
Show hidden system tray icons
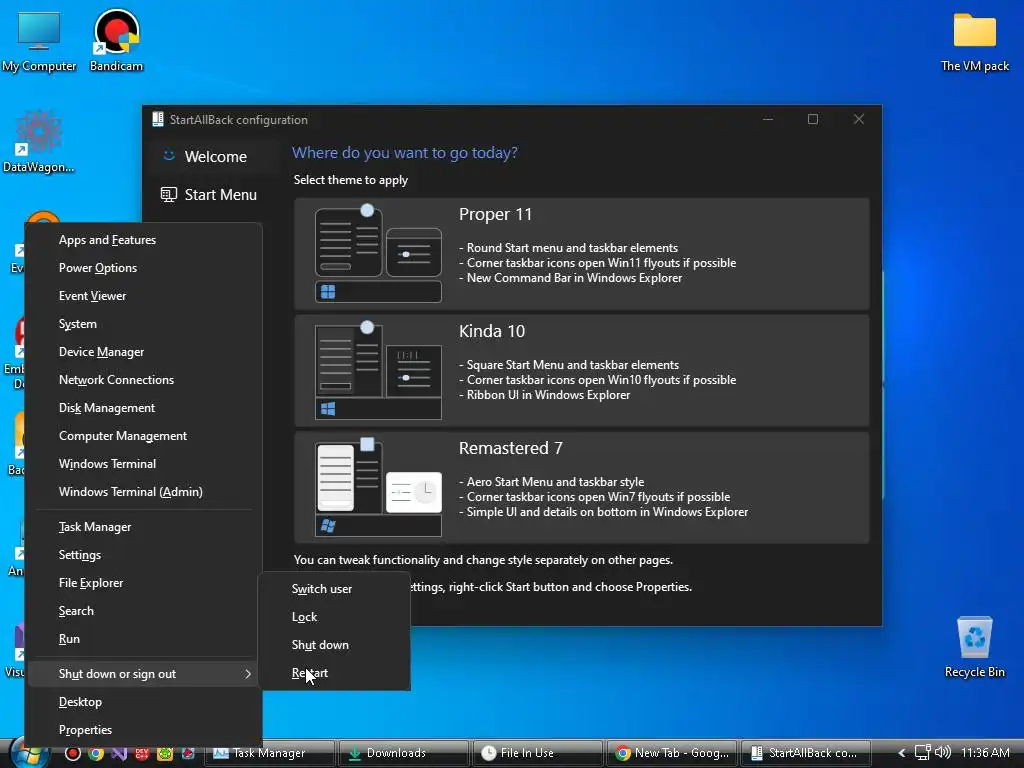point(901,754)
